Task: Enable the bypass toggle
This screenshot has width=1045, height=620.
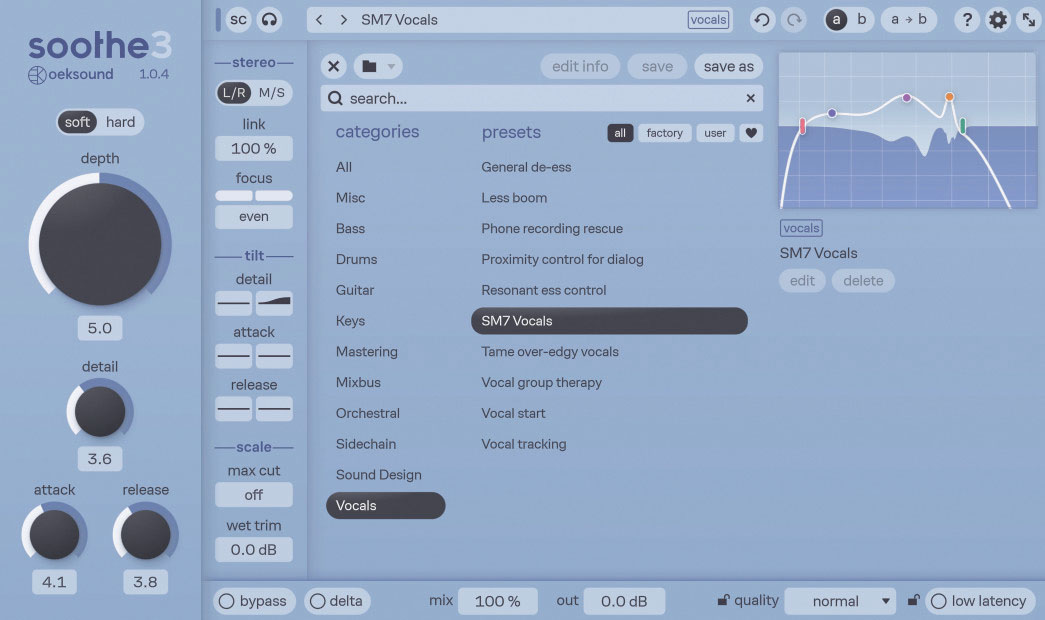Action: 254,601
